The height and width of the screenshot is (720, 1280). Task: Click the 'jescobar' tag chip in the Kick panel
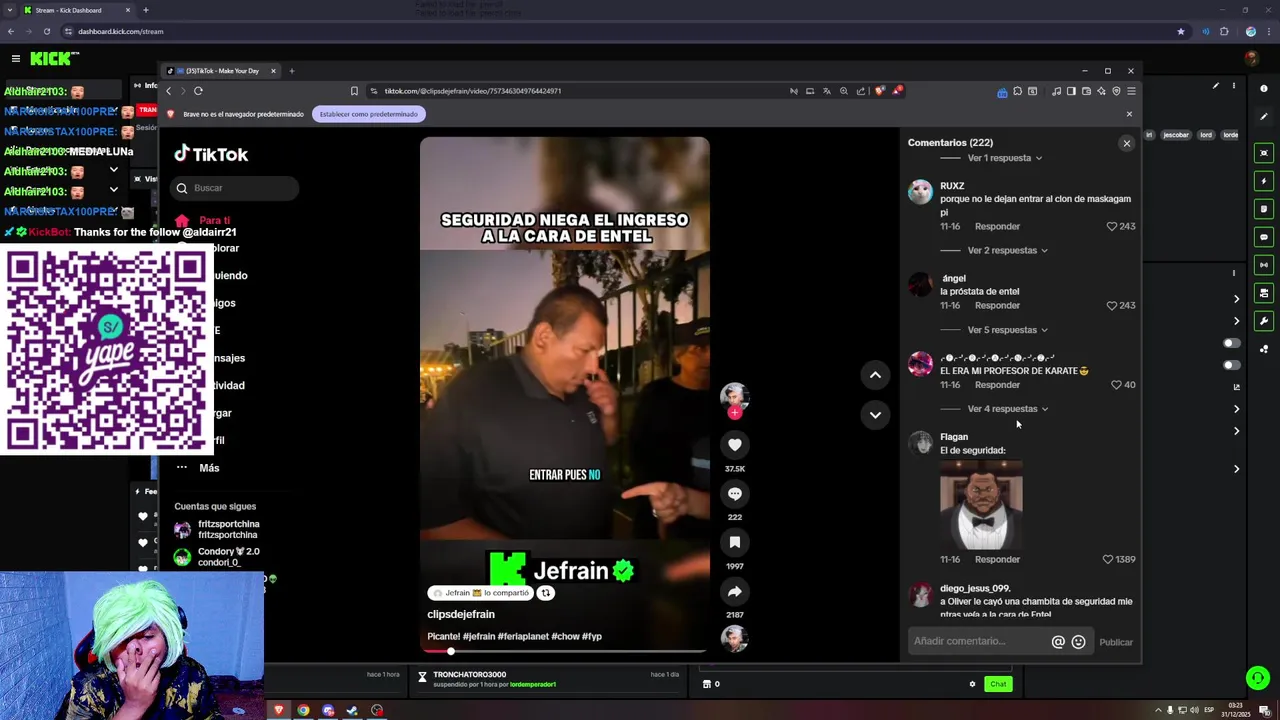pyautogui.click(x=1177, y=135)
